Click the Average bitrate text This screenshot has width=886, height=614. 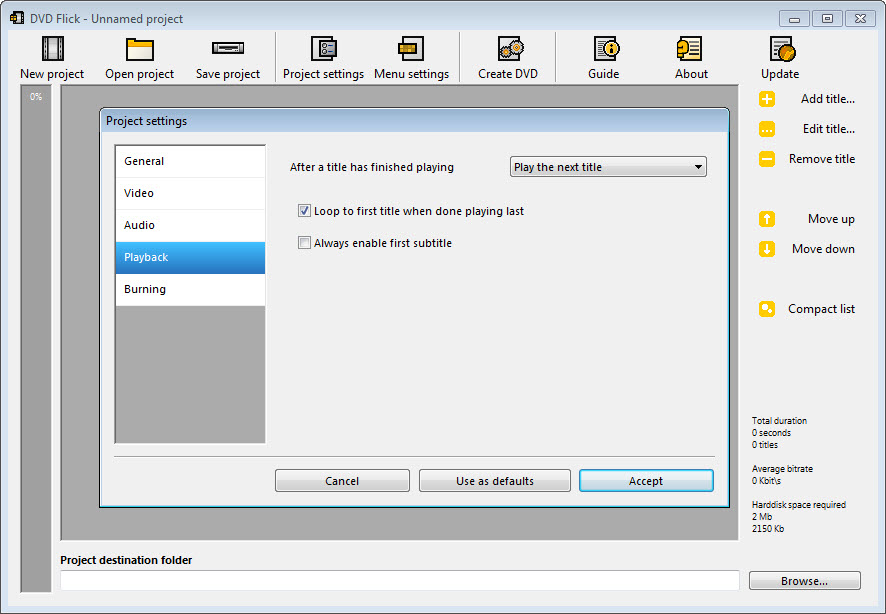pyautogui.click(x=782, y=469)
